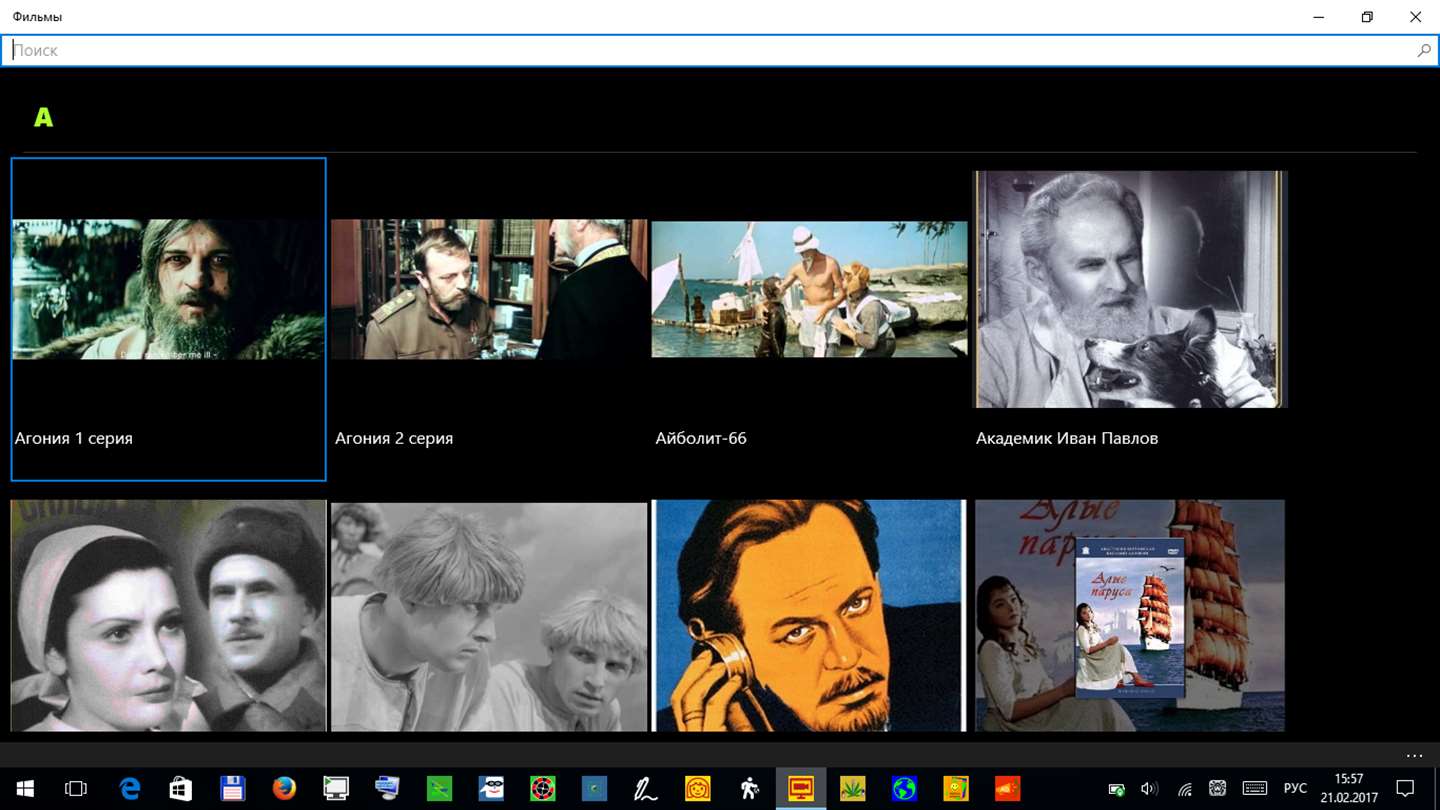Click the green leaf taskbar icon
This screenshot has width=1440, height=810.
pyautogui.click(x=852, y=789)
